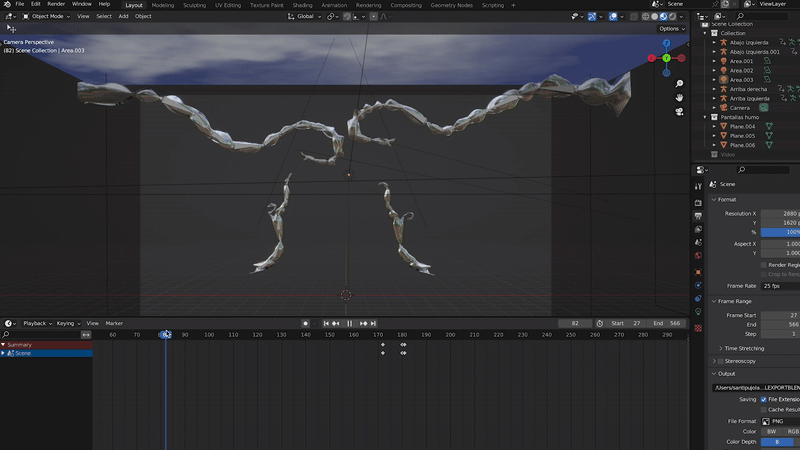Toggle timeline auto keying record button
Screen dimensions: 800x450
click(306, 323)
